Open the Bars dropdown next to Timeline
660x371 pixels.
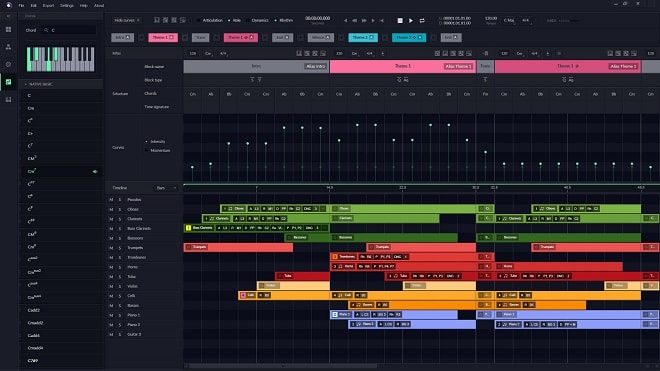point(166,188)
